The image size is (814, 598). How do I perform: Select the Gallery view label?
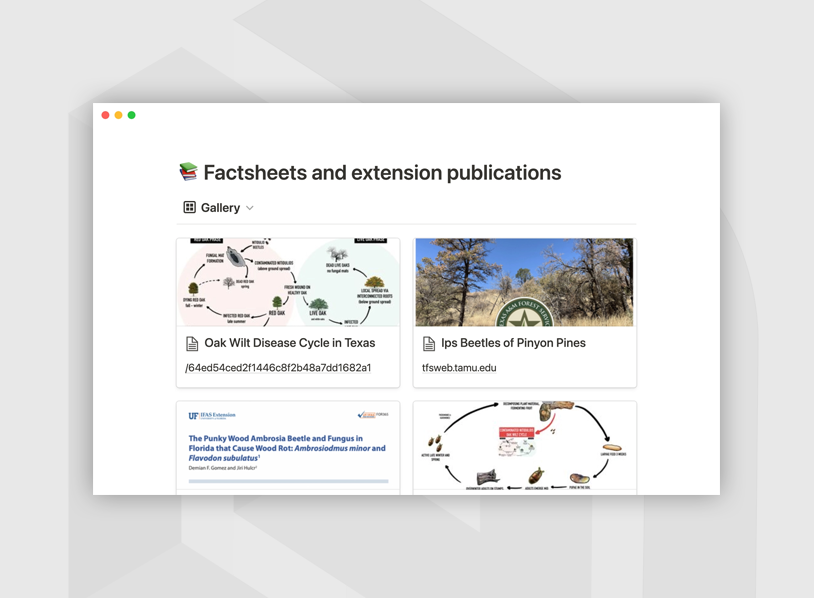point(220,208)
